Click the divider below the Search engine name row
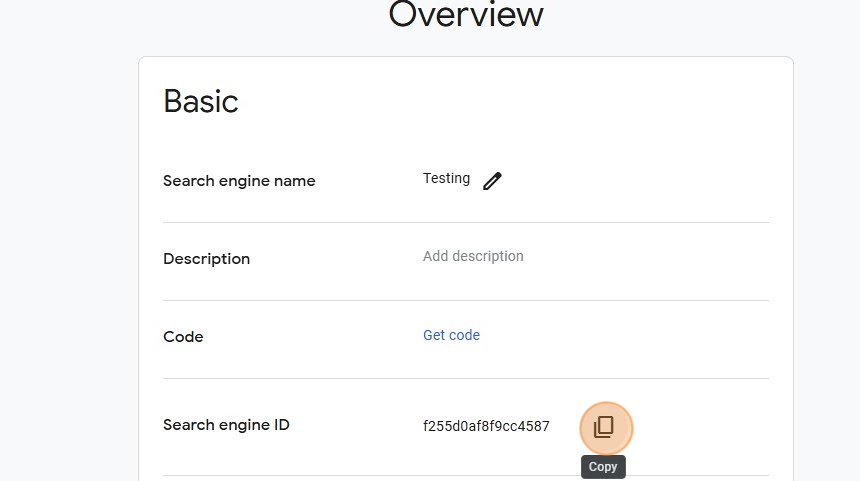This screenshot has height=481, width=860. click(466, 222)
